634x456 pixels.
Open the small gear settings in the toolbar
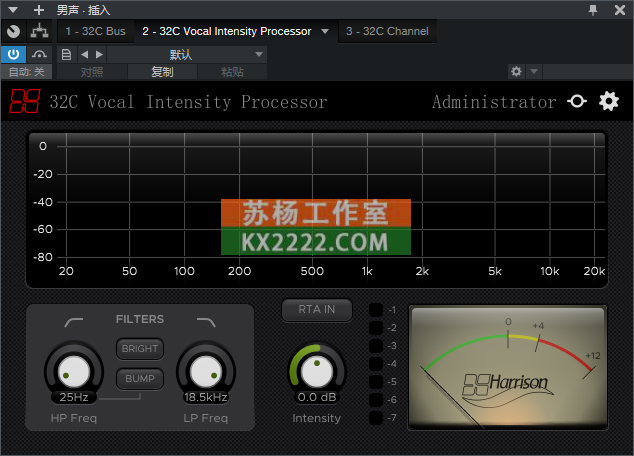point(516,72)
